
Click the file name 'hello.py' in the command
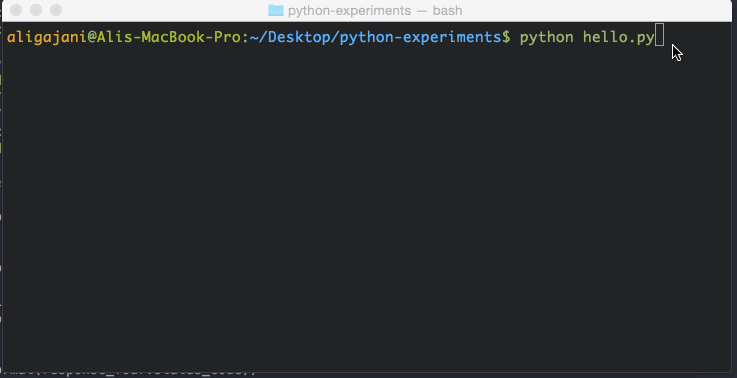click(619, 38)
